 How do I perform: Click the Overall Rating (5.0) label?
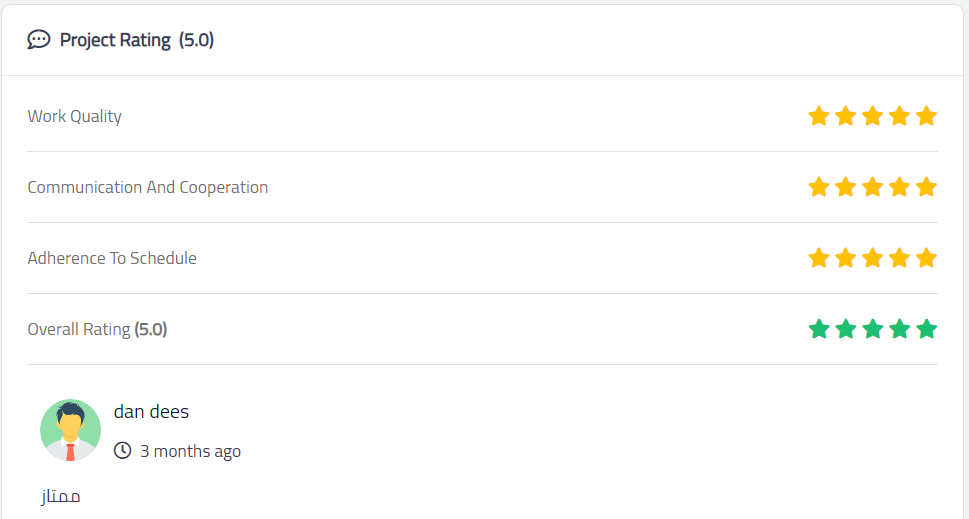point(97,329)
